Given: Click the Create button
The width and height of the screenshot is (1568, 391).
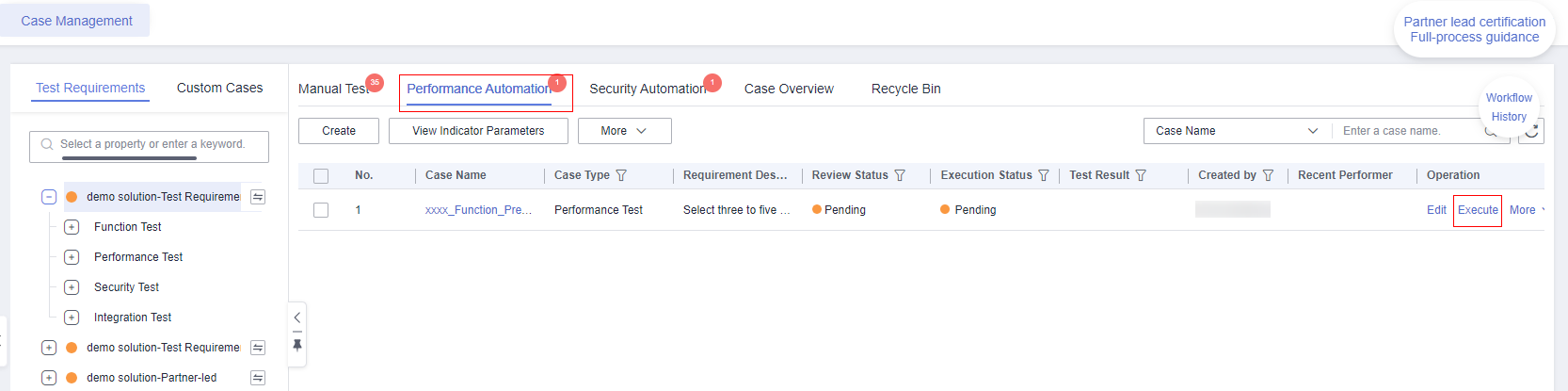Looking at the screenshot, I should click(339, 131).
